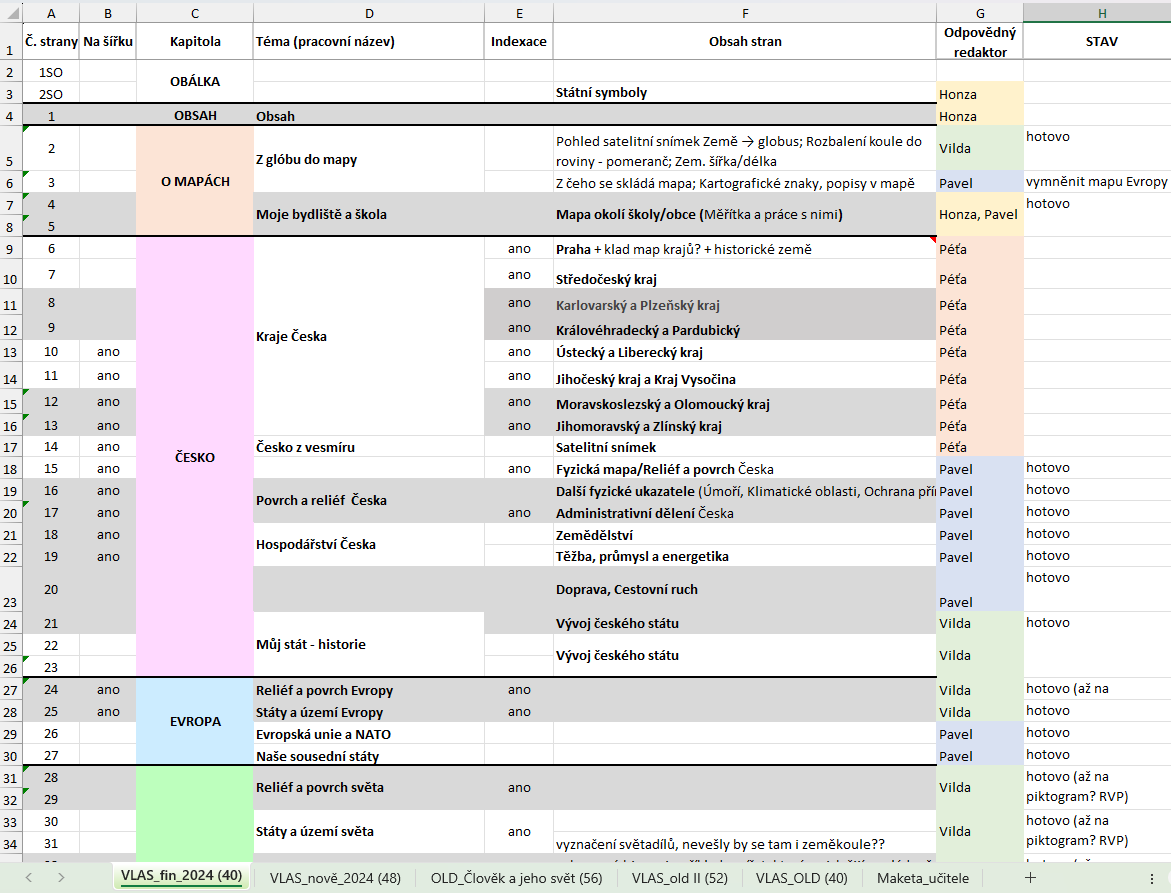Click 'Státy a území světa' cell
This screenshot has height=893, width=1171.
click(x=369, y=831)
